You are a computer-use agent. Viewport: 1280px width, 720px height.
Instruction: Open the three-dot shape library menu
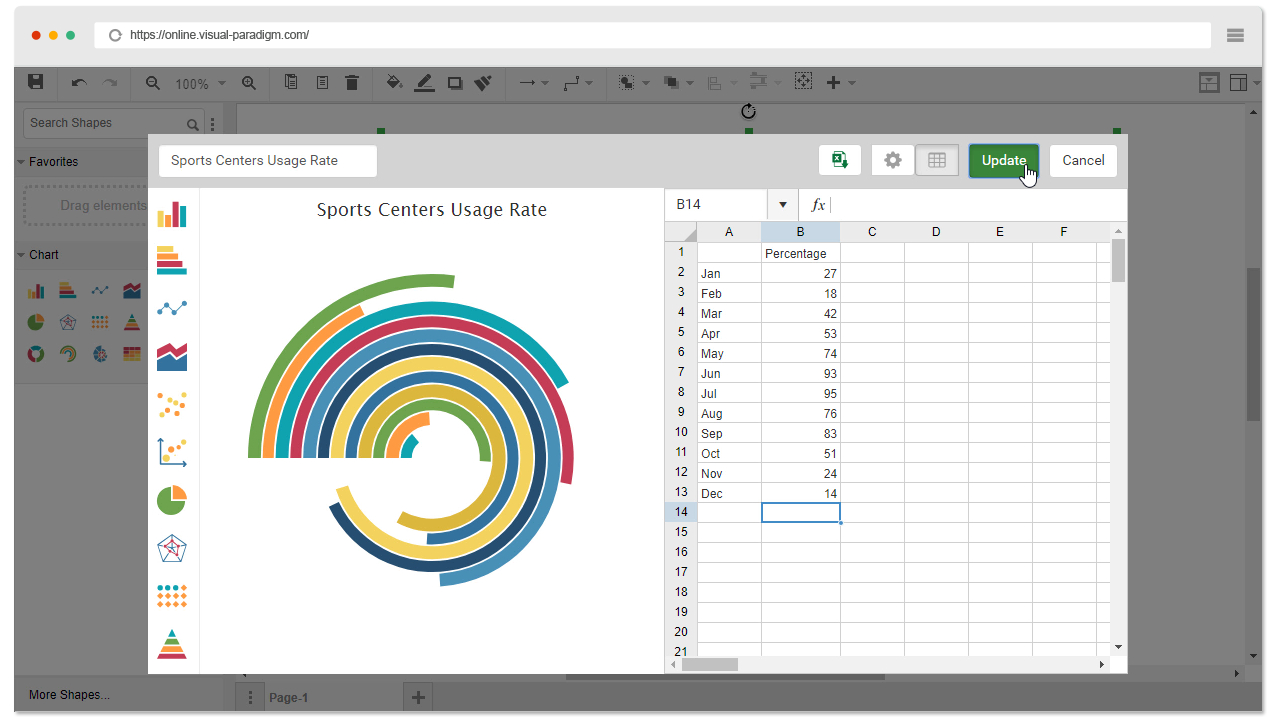212,124
